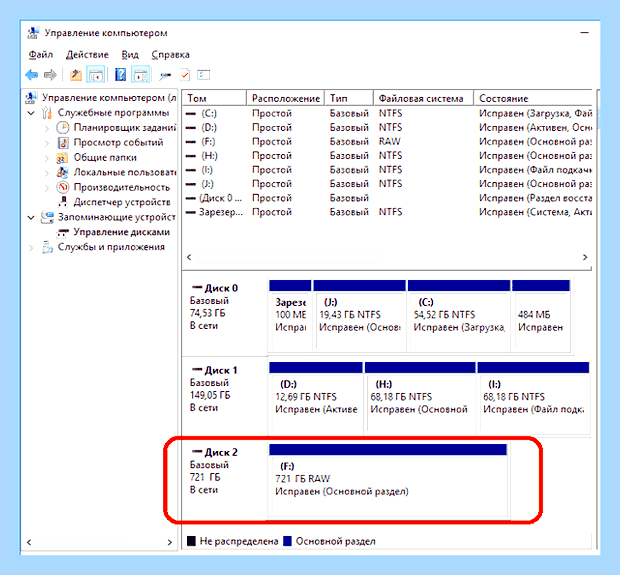Sort by the Тип column header
Viewport: 620px width, 575px height.
349,98
